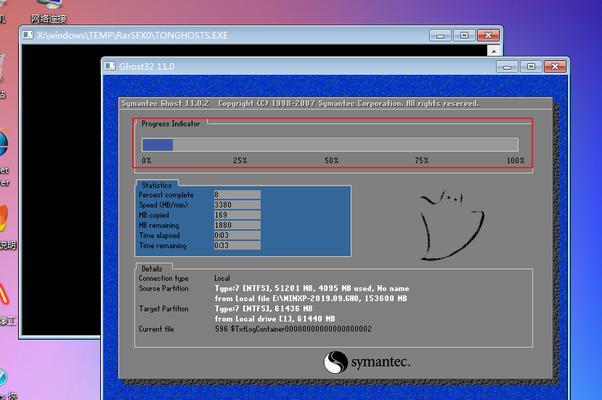Click the Speed value 3380
602x400 pixels.
click(x=237, y=205)
